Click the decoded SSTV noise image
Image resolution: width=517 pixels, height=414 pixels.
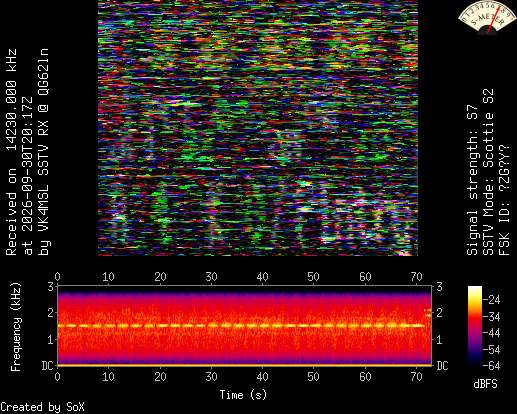click(258, 128)
